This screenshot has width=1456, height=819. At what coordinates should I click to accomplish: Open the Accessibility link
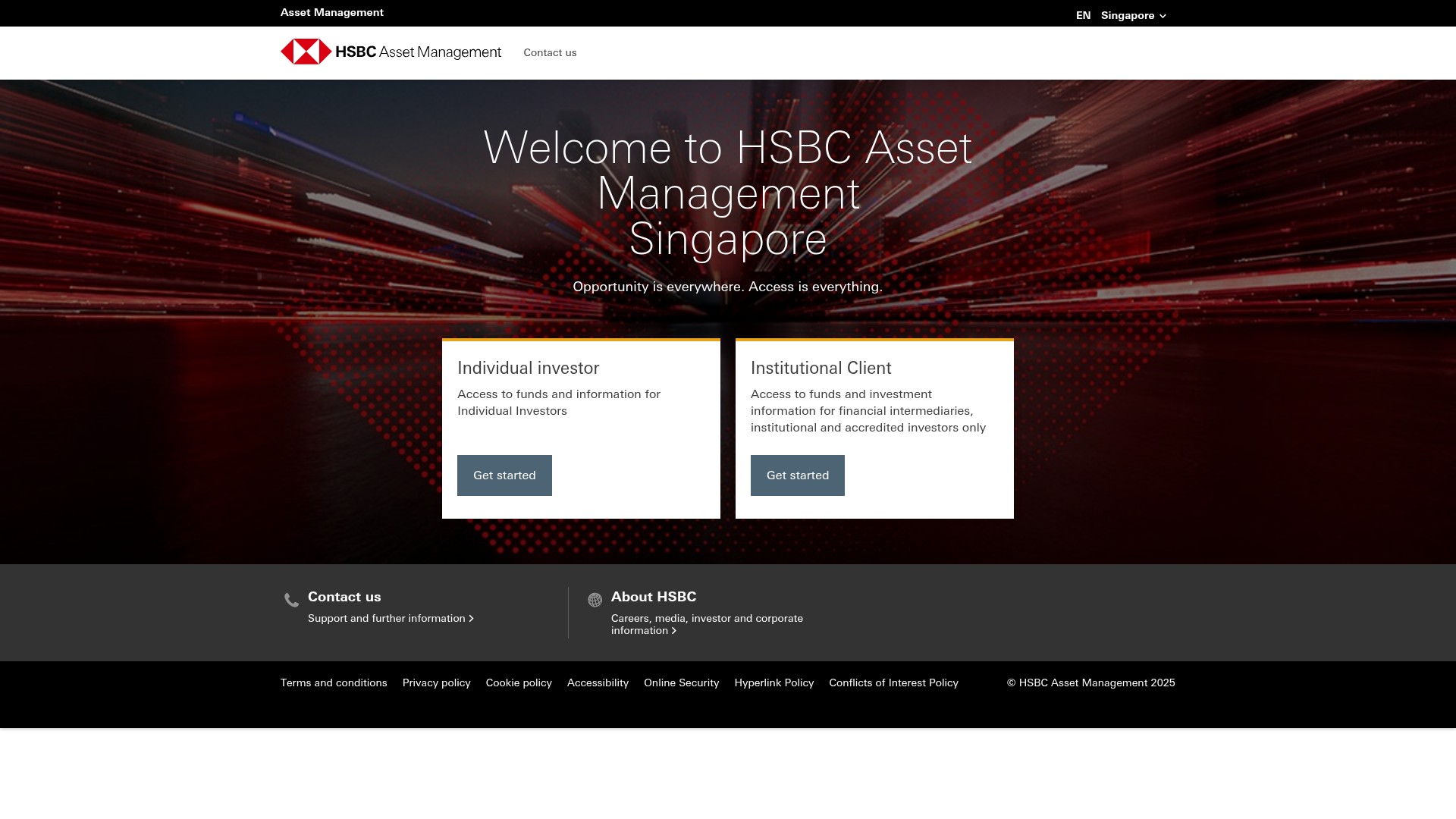point(598,682)
